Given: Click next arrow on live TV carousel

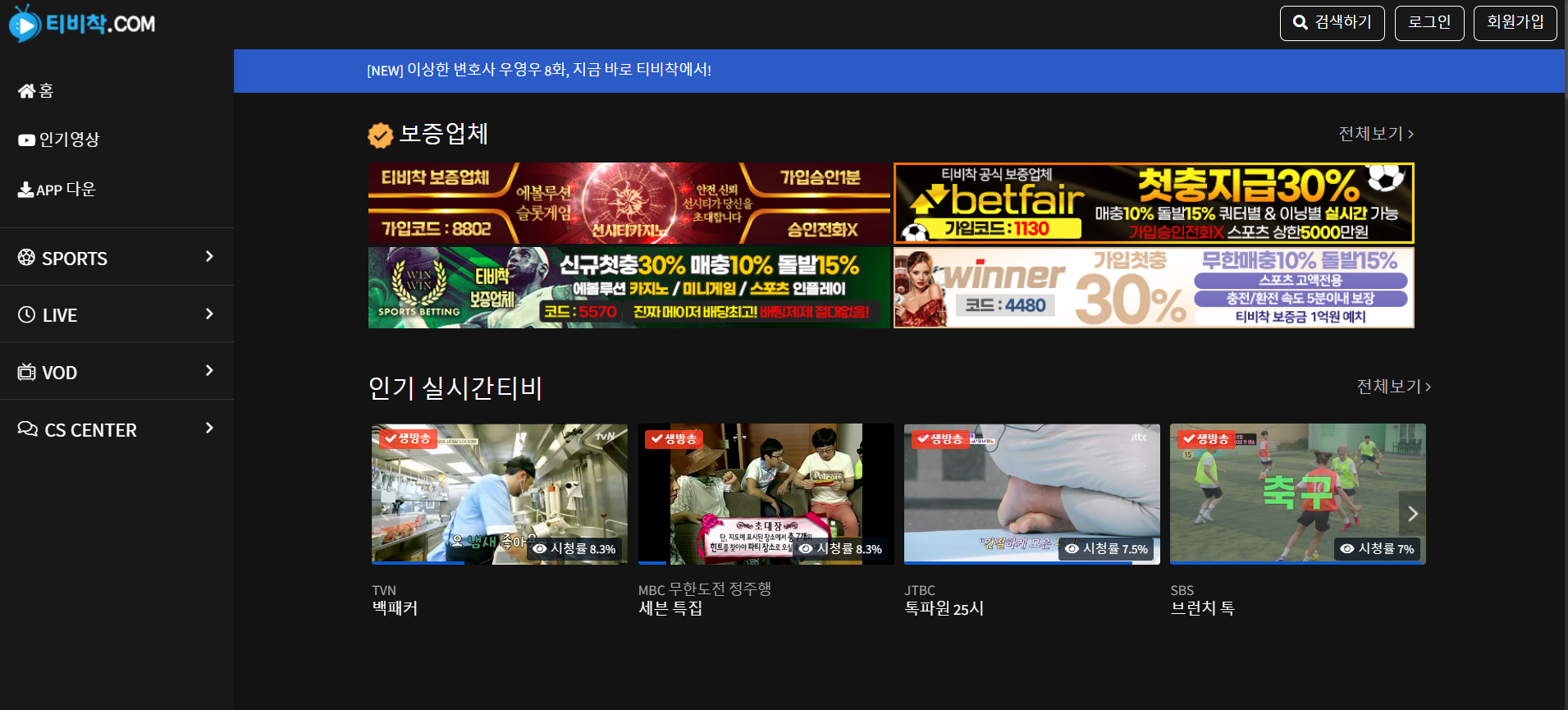Looking at the screenshot, I should (x=1412, y=514).
